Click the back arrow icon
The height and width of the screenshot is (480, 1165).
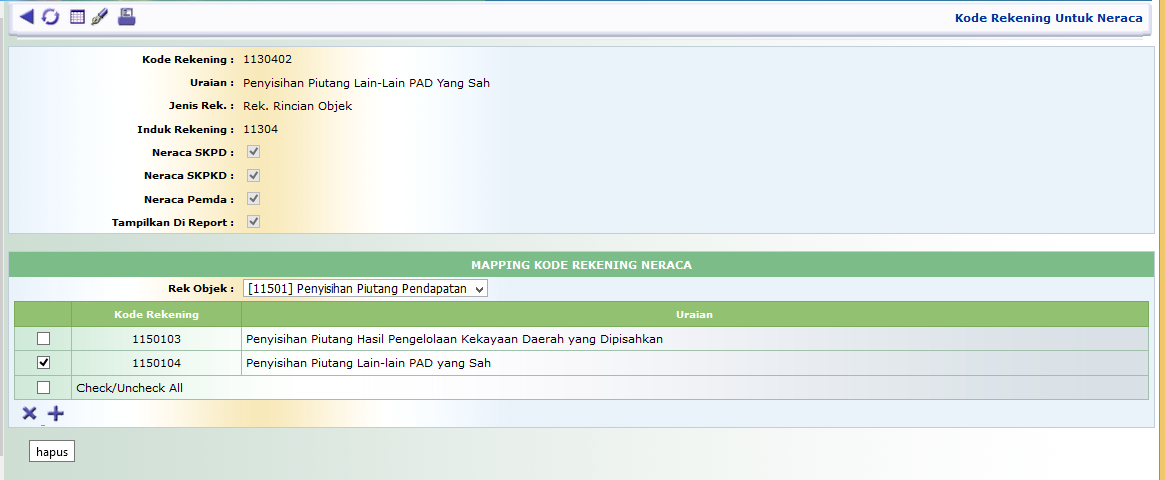[x=26, y=16]
